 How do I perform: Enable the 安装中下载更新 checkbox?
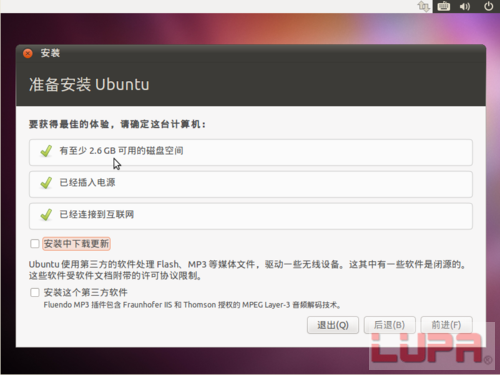click(35, 244)
